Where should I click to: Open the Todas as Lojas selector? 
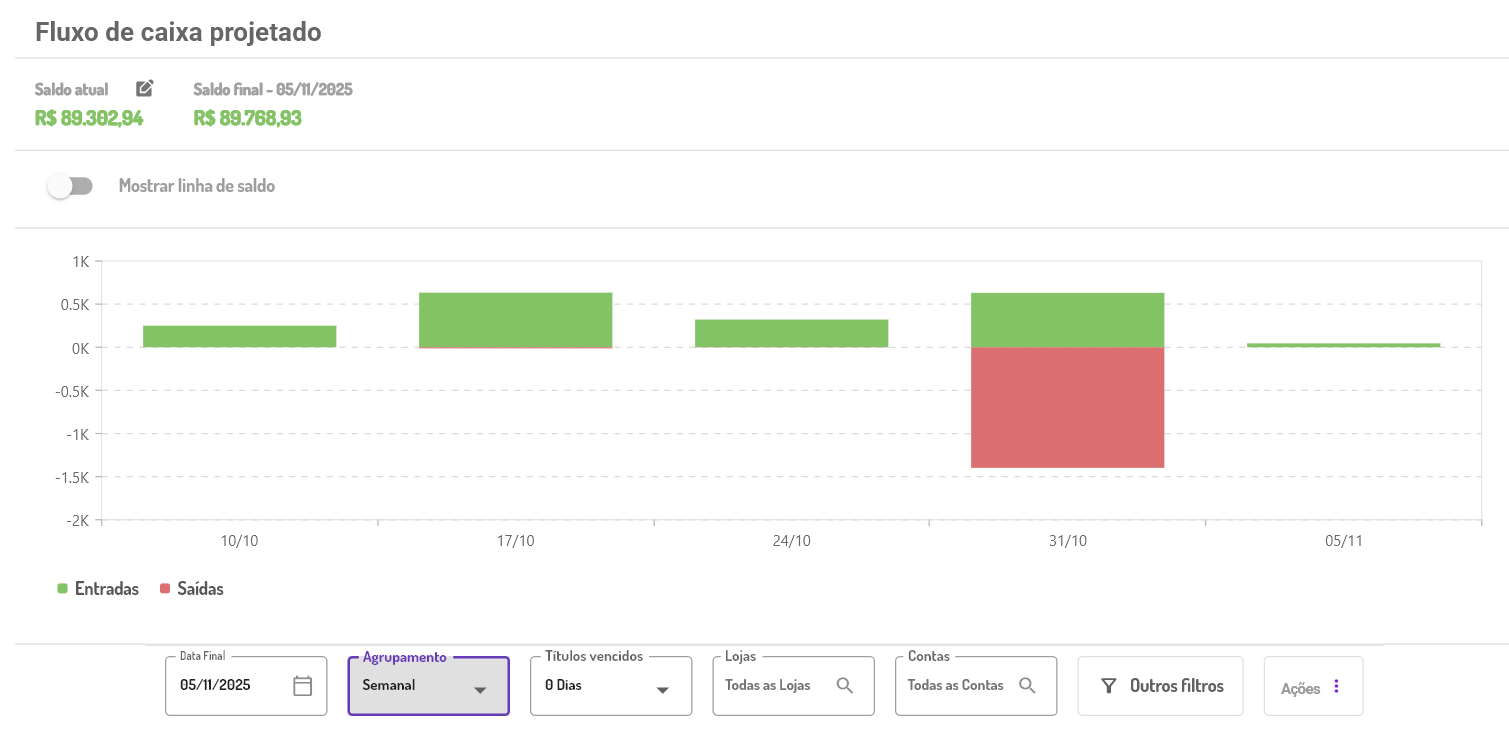768,686
